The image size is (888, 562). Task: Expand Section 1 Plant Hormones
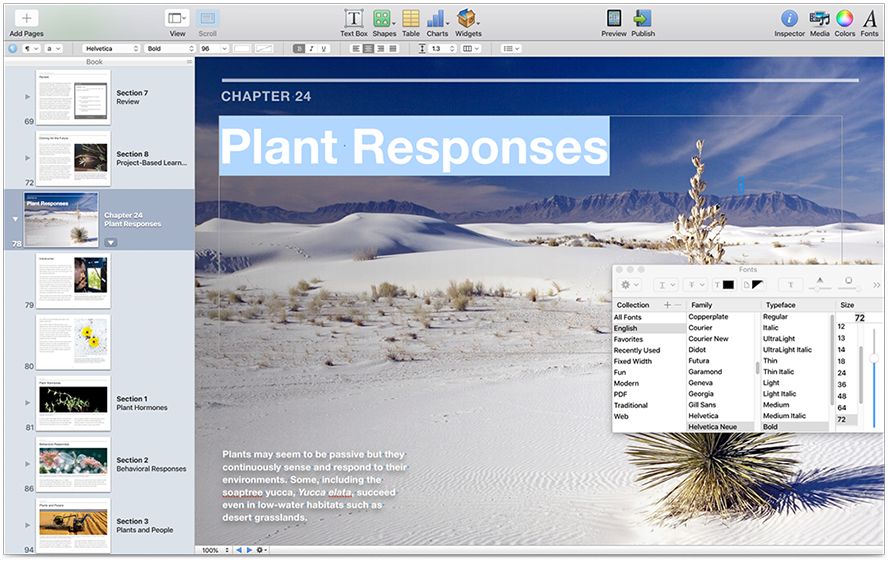pos(27,403)
